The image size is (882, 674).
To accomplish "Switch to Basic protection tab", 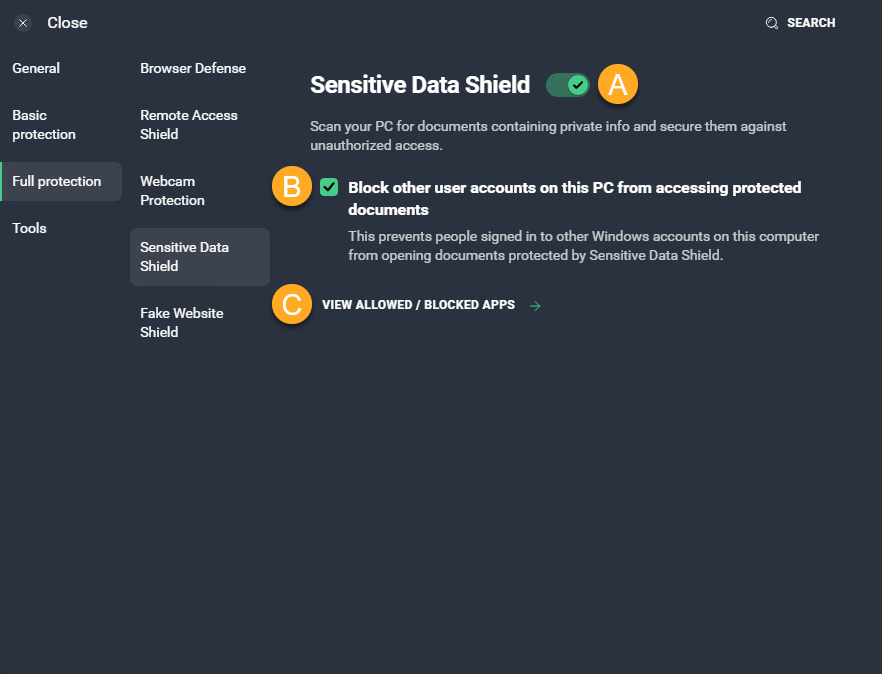I will [44, 125].
